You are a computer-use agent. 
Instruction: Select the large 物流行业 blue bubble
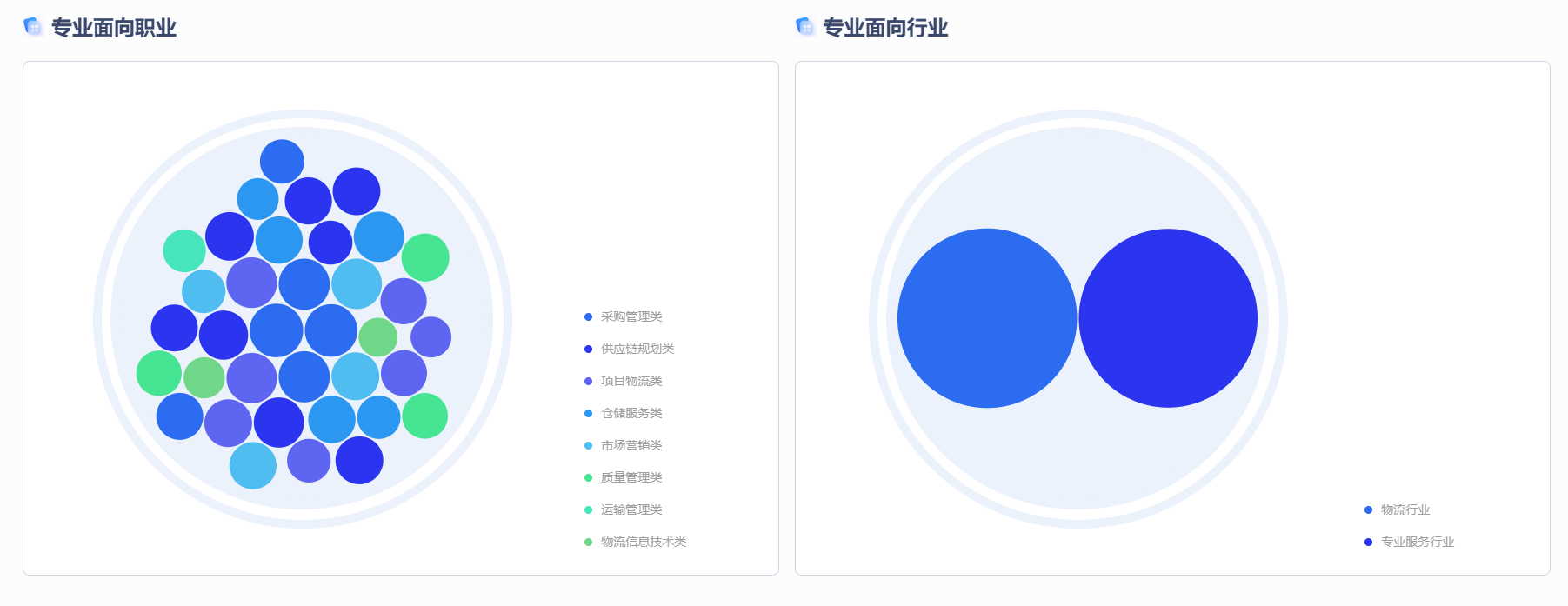pos(987,318)
